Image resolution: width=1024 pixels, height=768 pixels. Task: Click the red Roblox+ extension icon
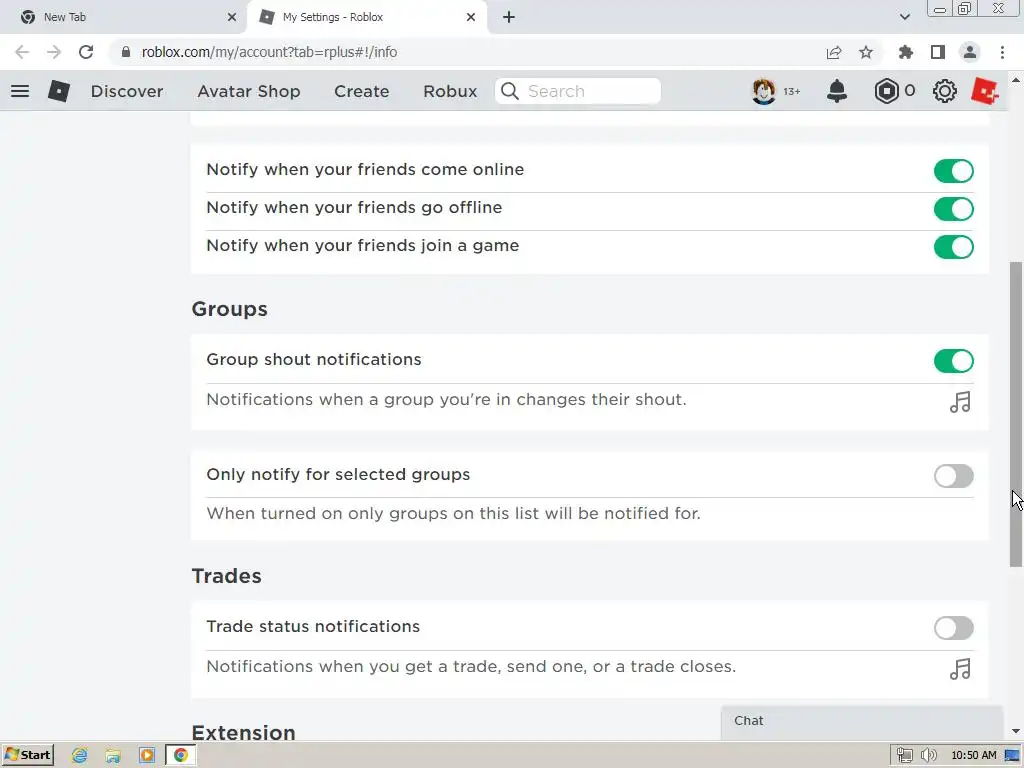[x=985, y=91]
